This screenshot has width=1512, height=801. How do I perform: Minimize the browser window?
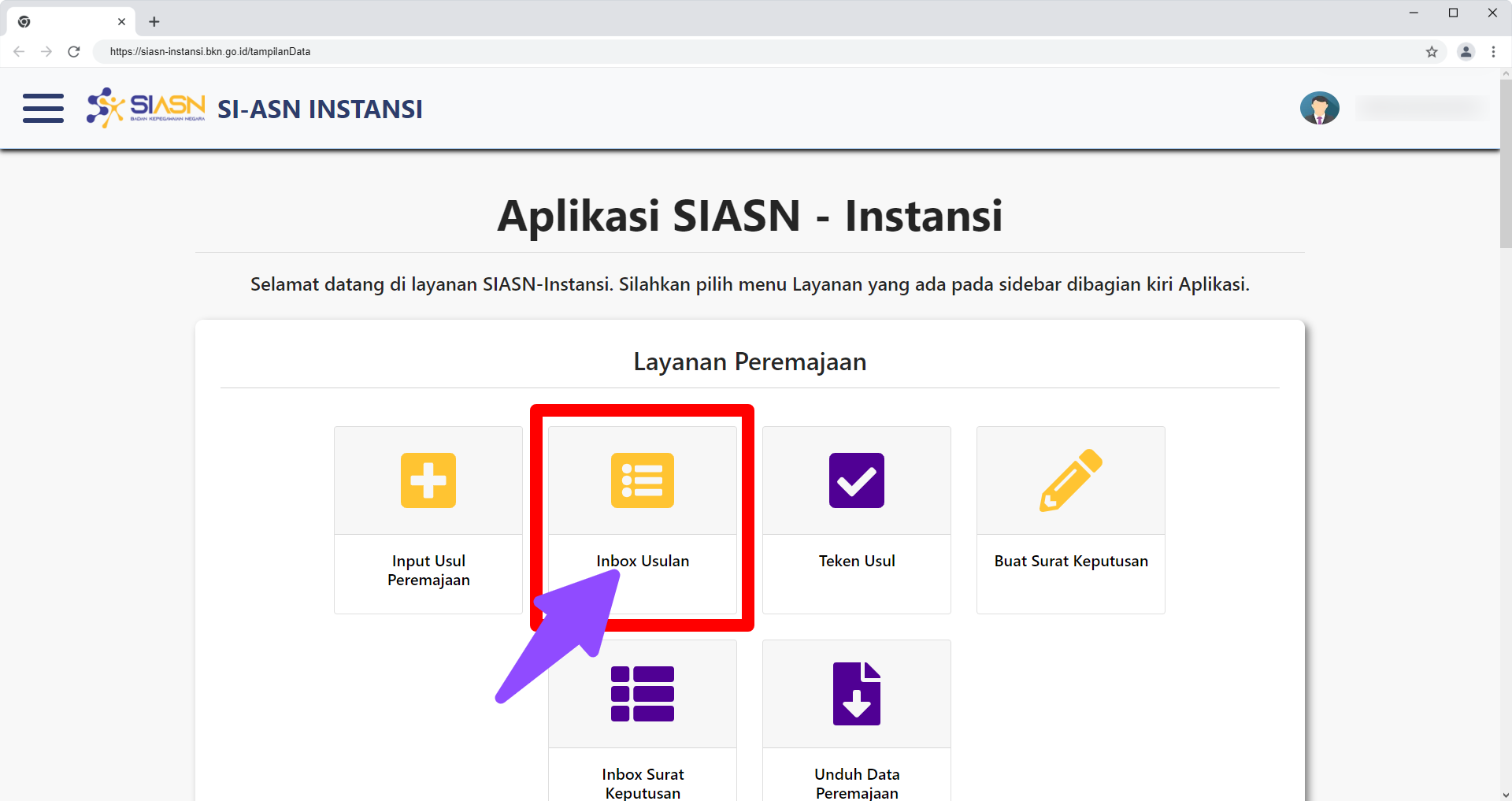coord(1414,13)
